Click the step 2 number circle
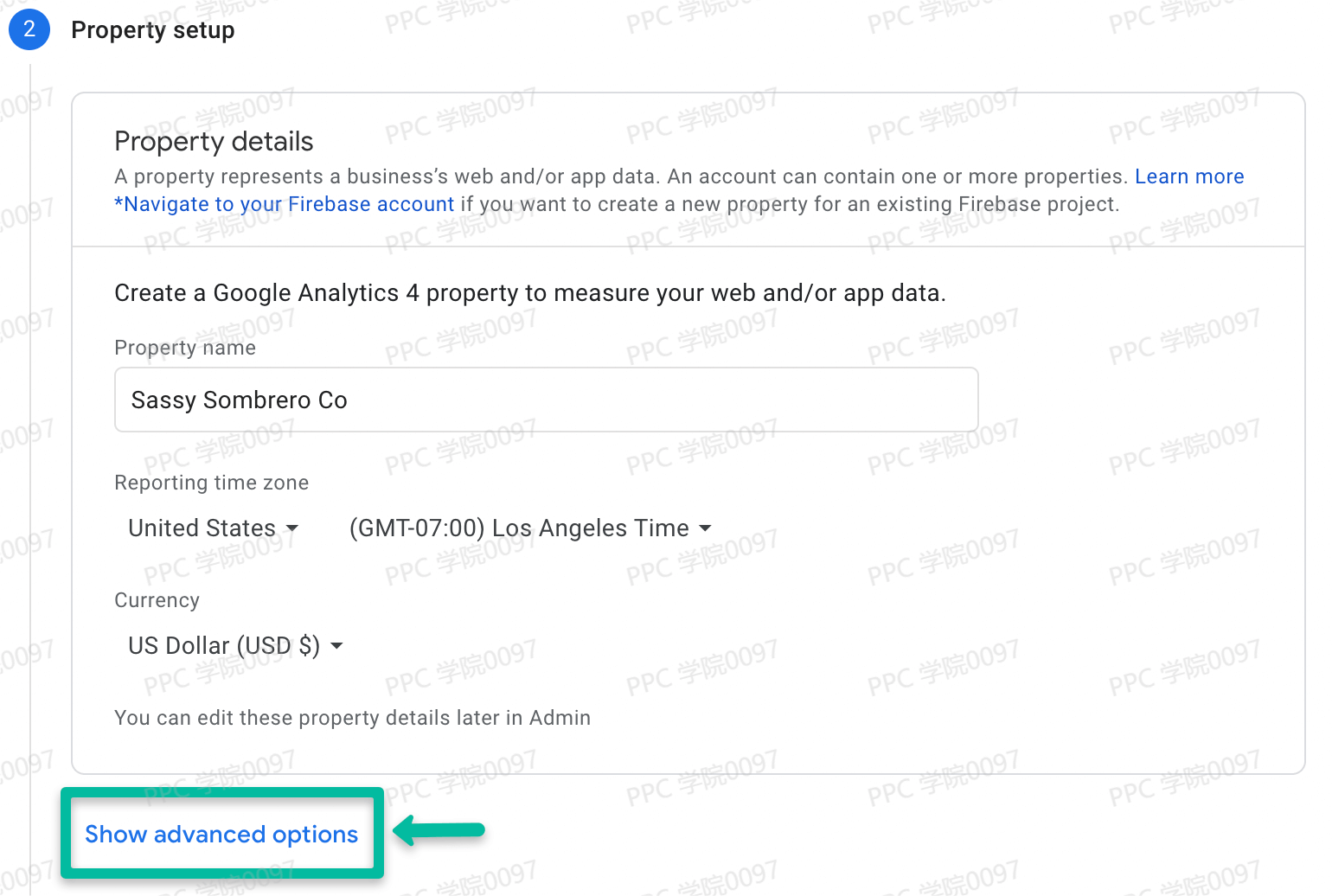The height and width of the screenshot is (896, 1332). pyautogui.click(x=29, y=29)
